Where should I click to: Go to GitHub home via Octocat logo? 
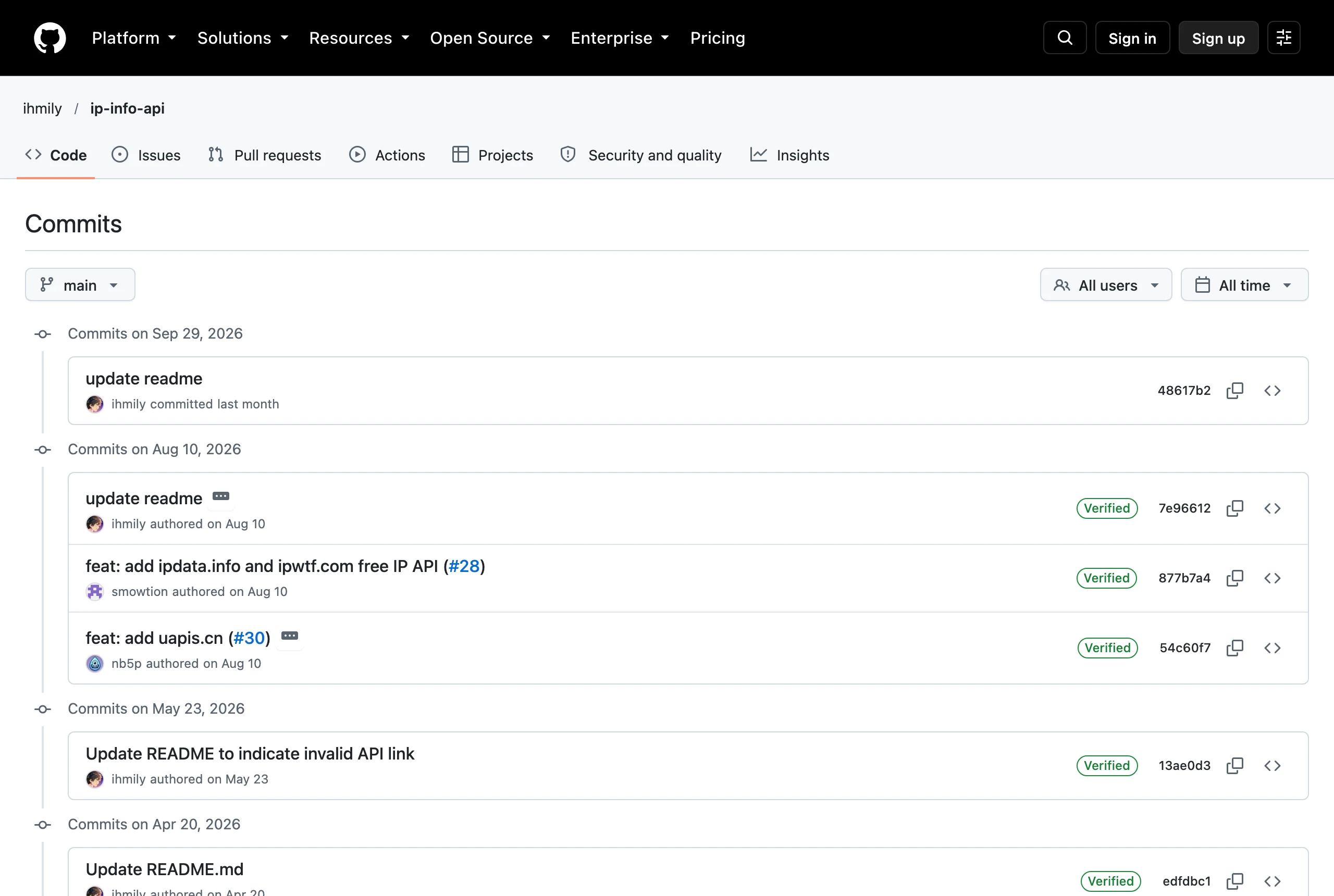(x=50, y=38)
